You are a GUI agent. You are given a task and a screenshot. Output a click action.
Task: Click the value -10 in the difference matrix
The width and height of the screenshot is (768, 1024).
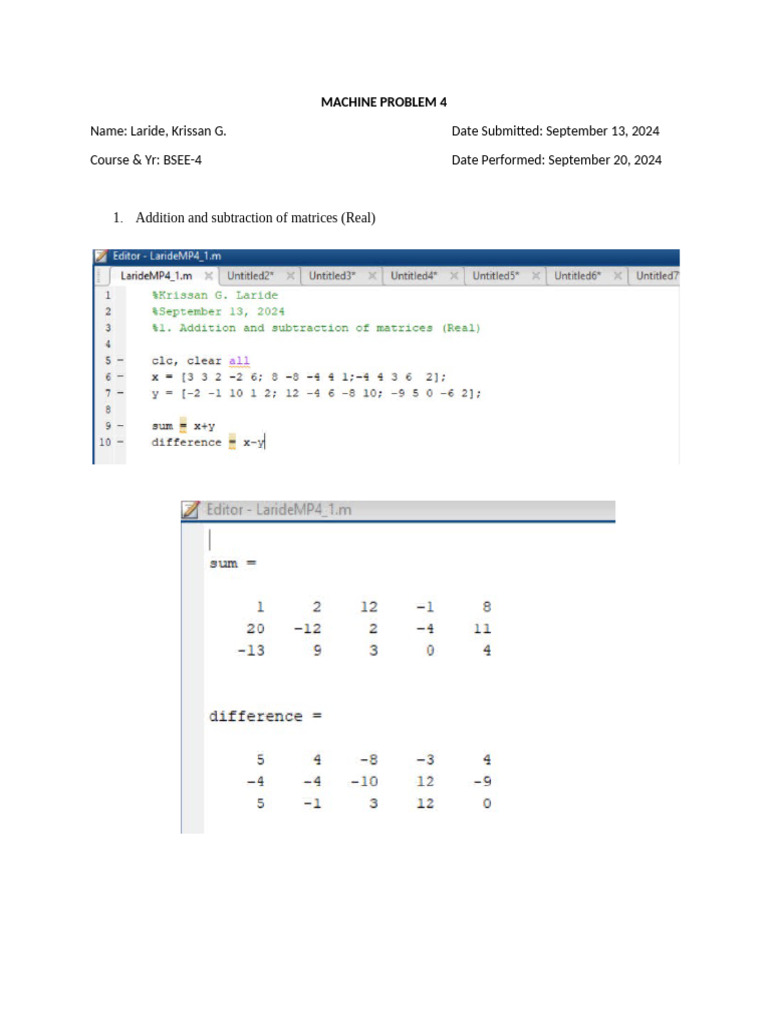coord(364,781)
